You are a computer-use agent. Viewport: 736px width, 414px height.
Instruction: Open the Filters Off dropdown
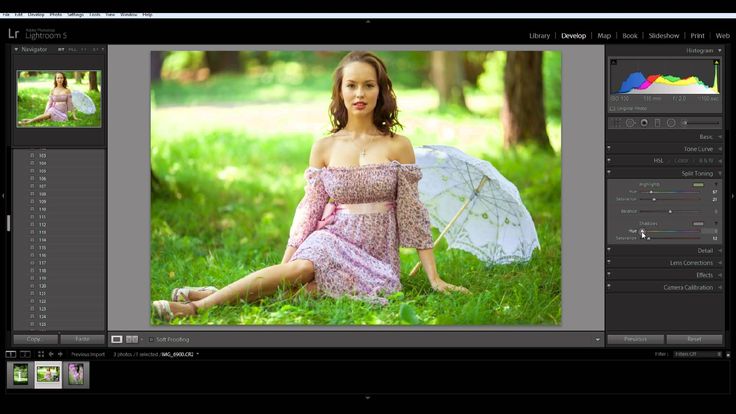pos(698,354)
